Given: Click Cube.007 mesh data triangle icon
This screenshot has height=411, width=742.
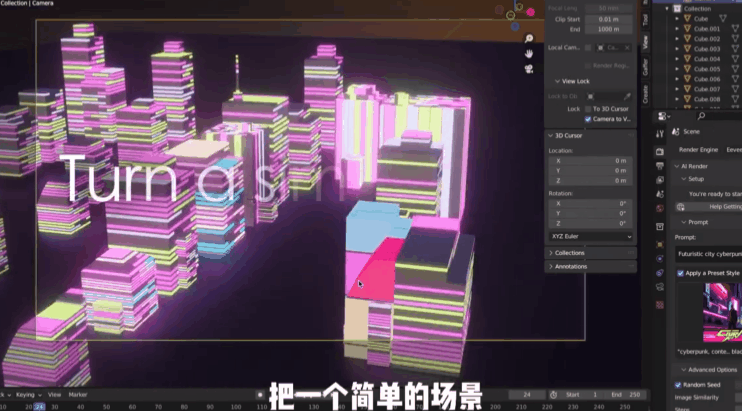Looking at the screenshot, I should [x=735, y=89].
